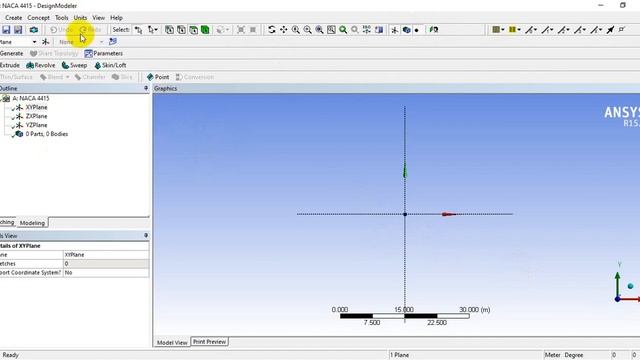Toggle the green body selection filter
640x360 pixels.
(x=205, y=30)
